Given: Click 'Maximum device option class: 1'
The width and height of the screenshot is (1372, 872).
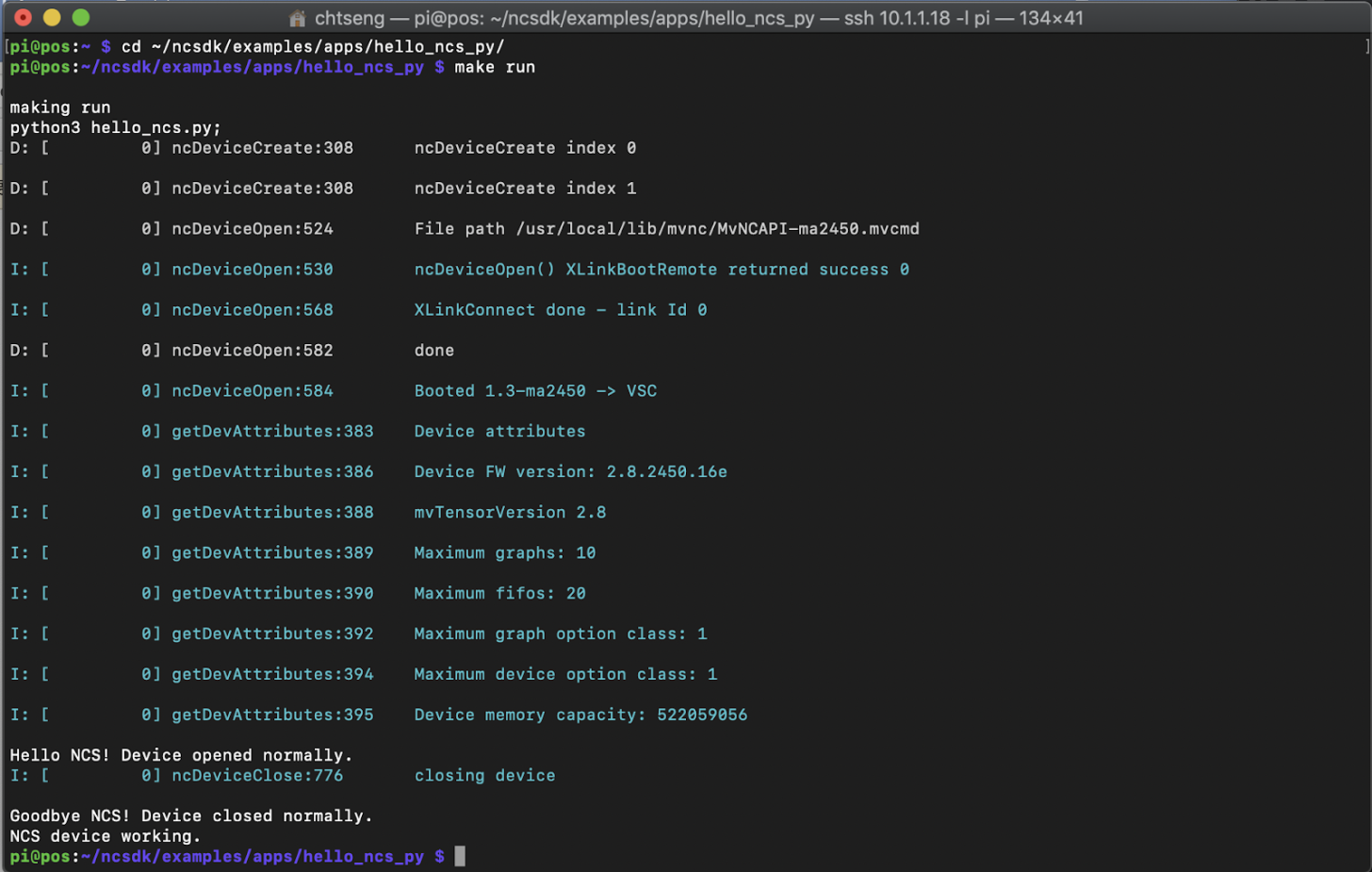Looking at the screenshot, I should coord(565,675).
